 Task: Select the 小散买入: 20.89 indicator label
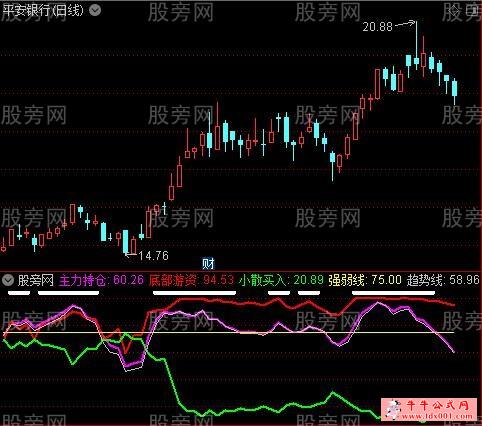(x=281, y=280)
